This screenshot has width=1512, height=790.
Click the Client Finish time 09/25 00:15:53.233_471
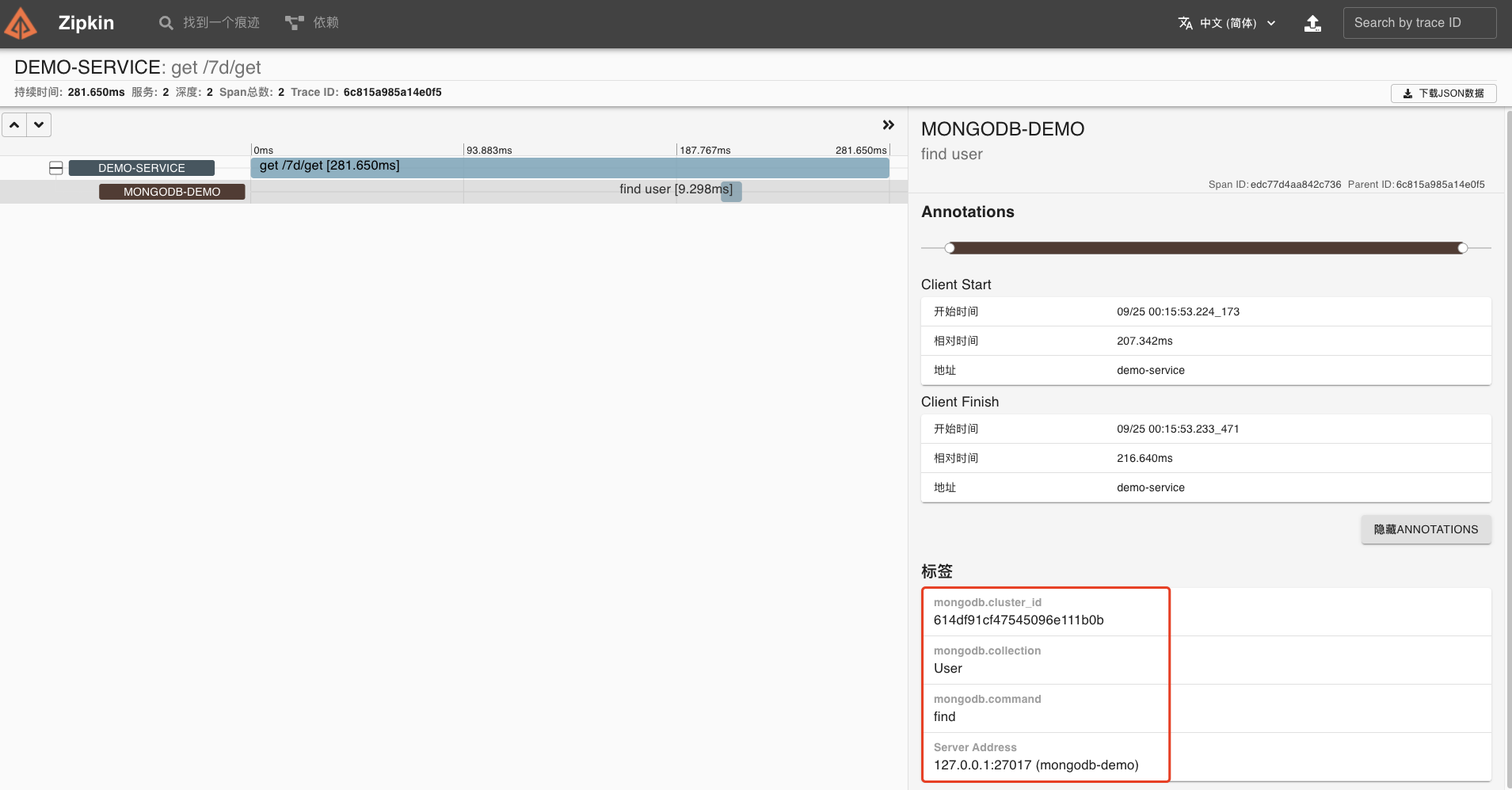point(1178,429)
